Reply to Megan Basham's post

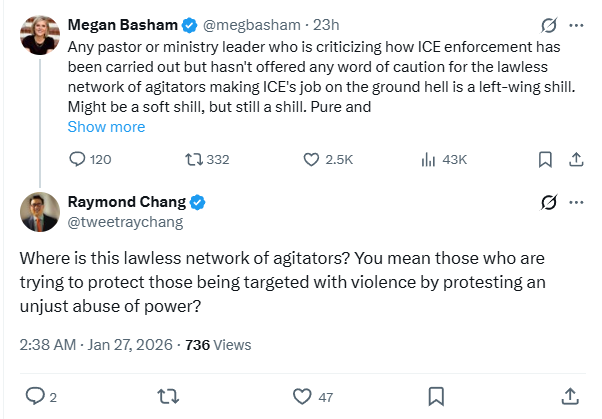click(78, 158)
